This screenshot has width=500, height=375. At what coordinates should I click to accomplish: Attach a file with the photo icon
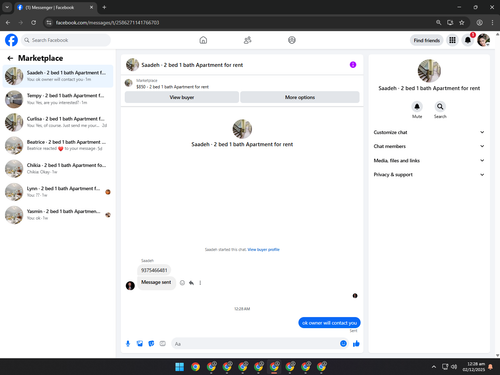(x=140, y=344)
